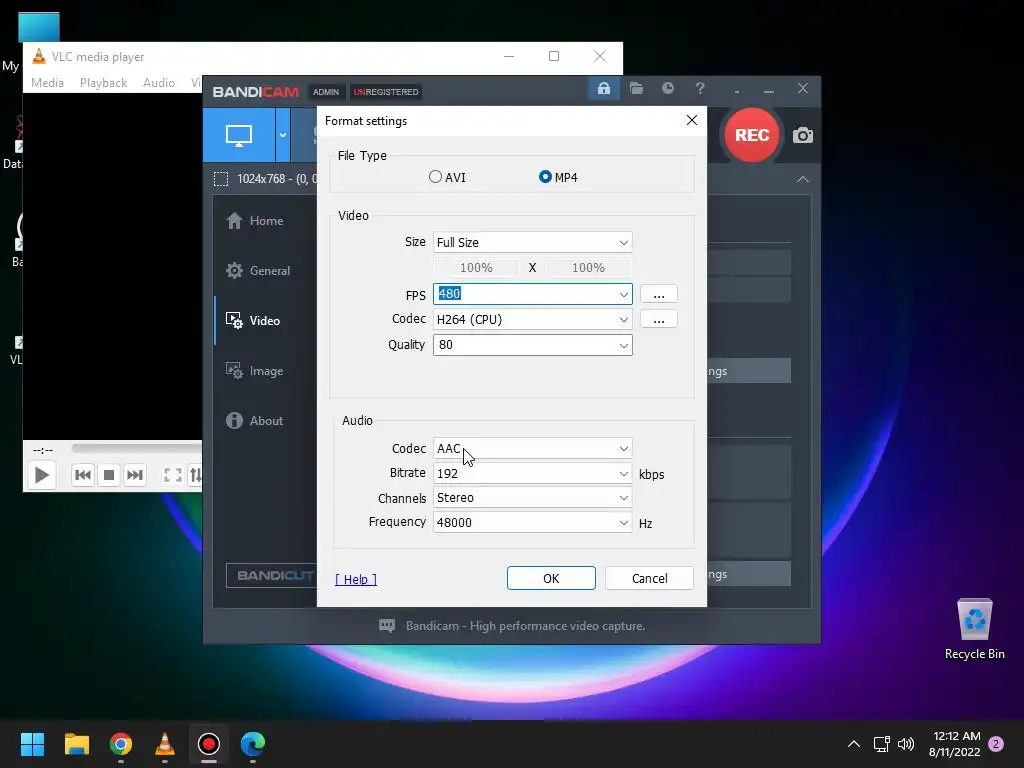Show hidden system tray icons
Viewport: 1024px width, 768px height.
click(x=854, y=744)
